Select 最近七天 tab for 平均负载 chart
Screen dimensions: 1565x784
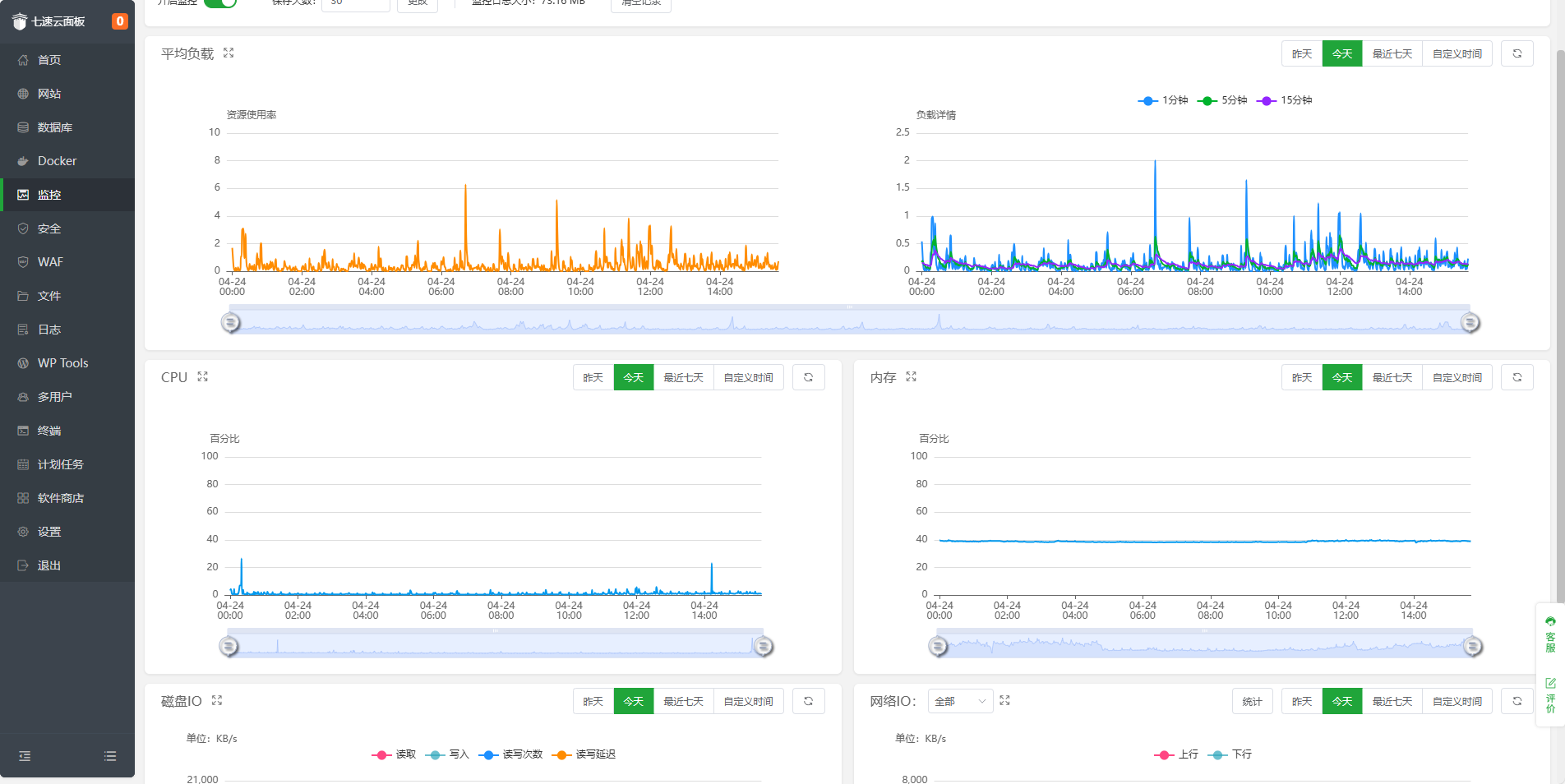coord(1392,53)
